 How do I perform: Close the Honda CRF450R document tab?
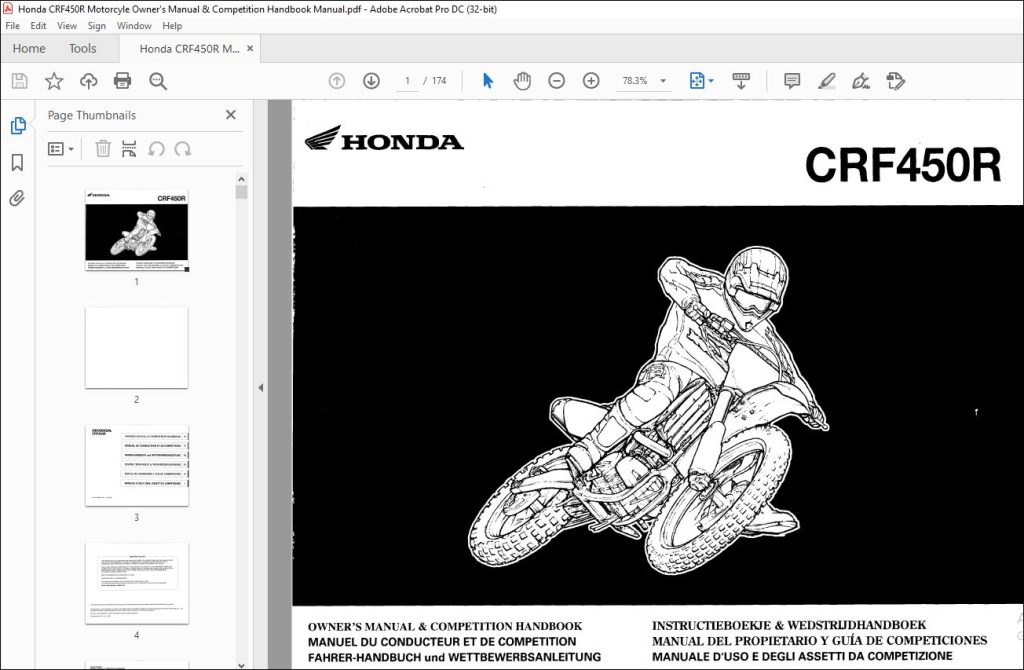pos(250,48)
